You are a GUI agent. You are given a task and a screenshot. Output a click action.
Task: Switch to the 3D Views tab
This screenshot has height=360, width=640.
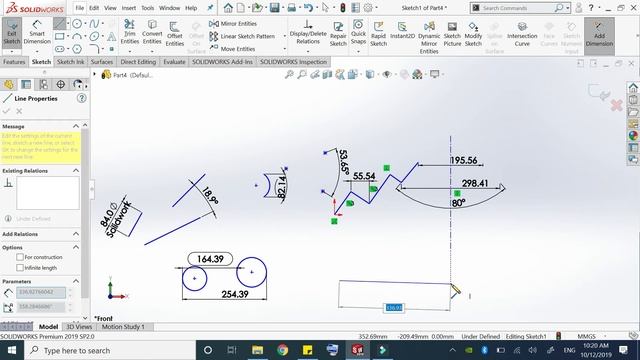pos(79,327)
